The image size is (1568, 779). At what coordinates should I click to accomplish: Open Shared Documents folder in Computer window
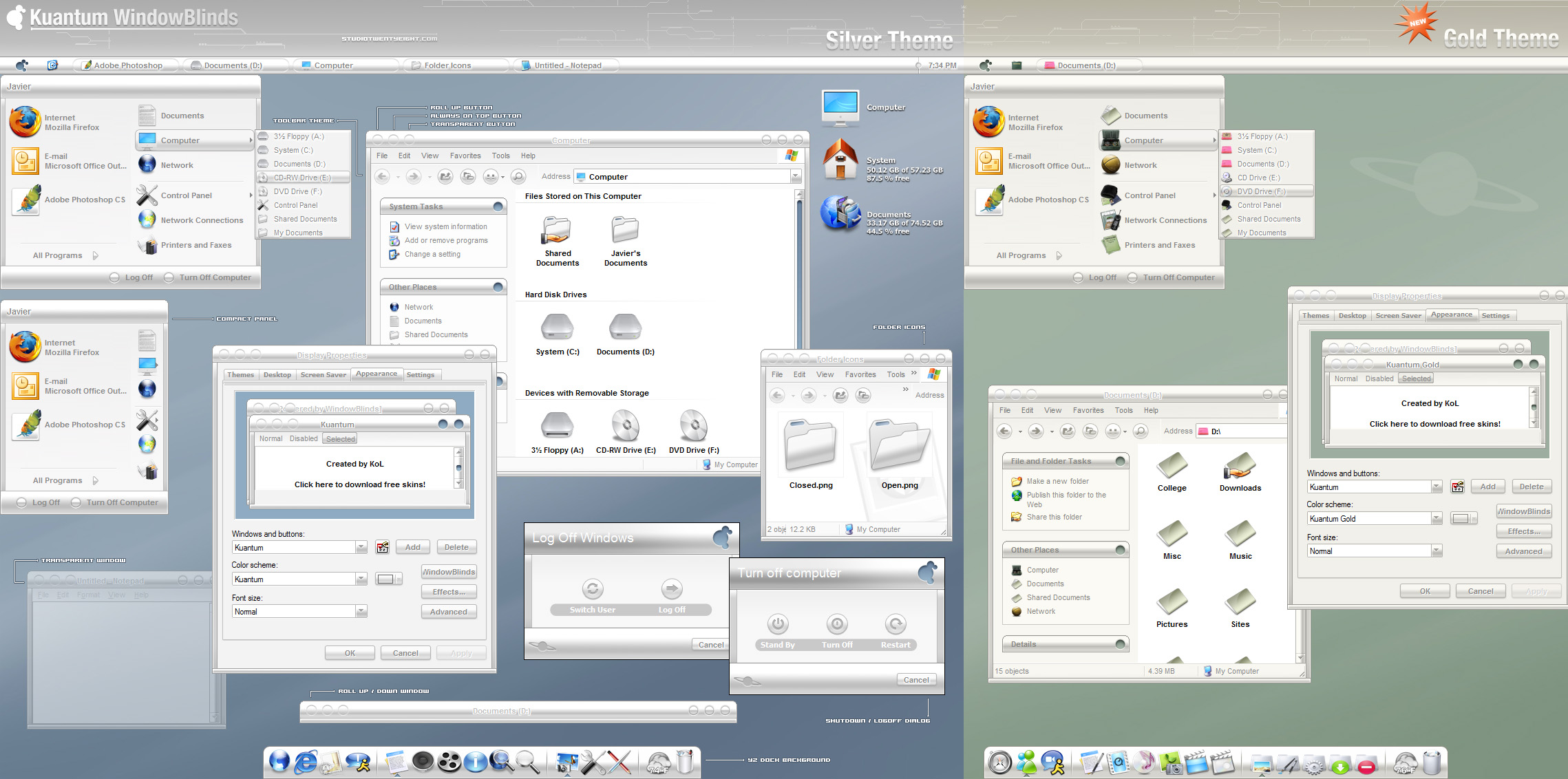pyautogui.click(x=557, y=241)
